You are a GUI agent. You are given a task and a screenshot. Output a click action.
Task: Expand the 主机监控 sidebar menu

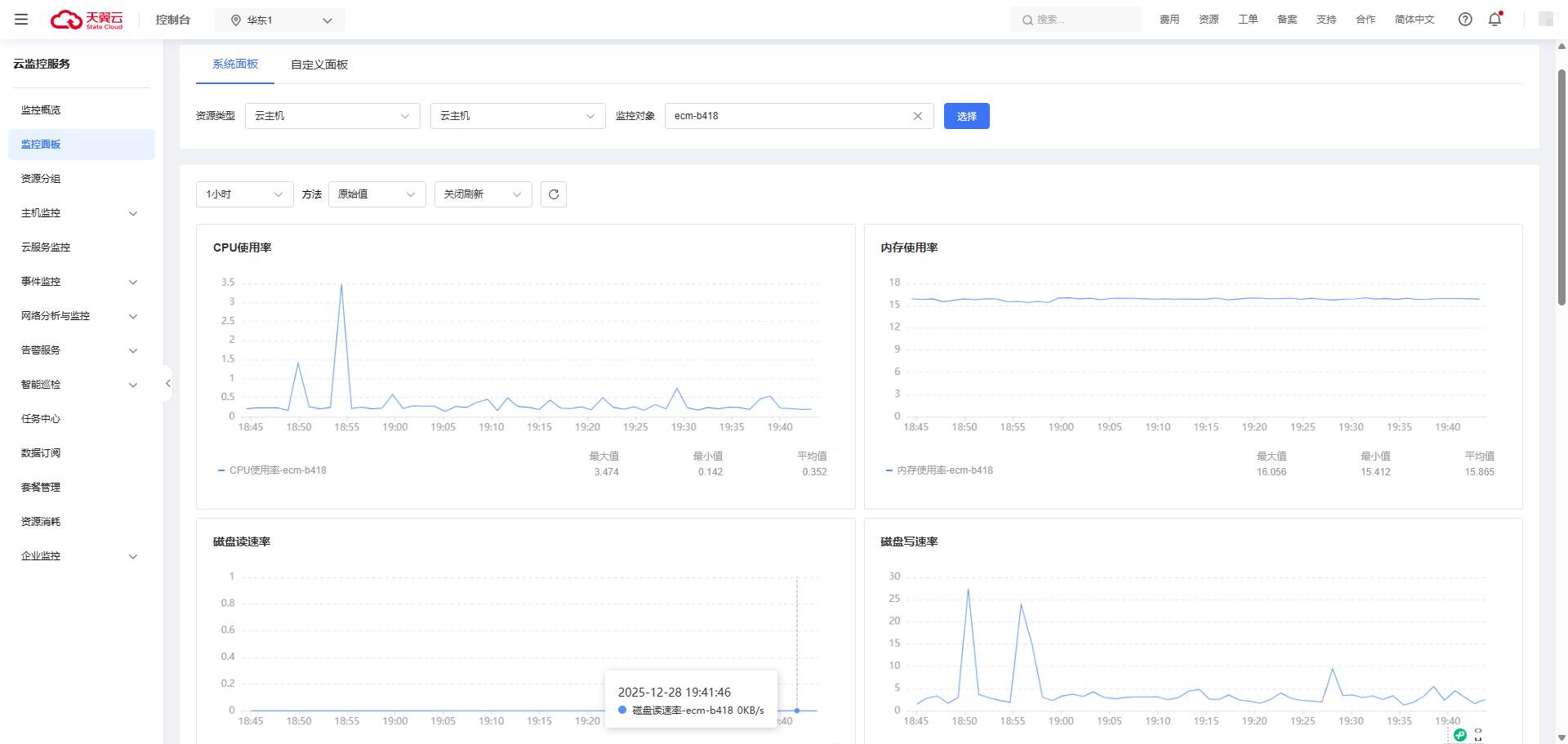(79, 213)
